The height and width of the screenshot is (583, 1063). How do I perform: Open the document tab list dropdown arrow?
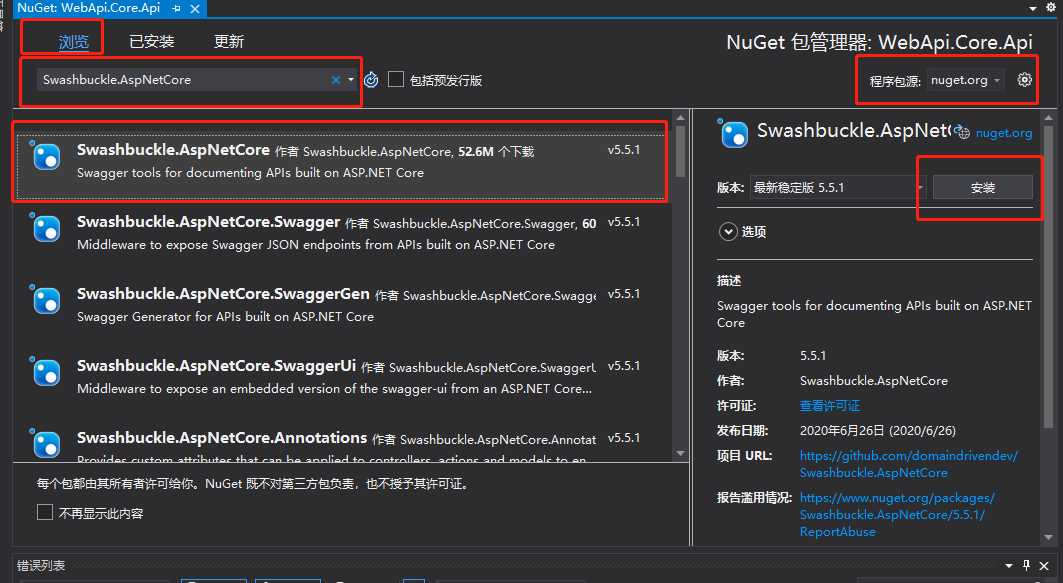click(1032, 8)
